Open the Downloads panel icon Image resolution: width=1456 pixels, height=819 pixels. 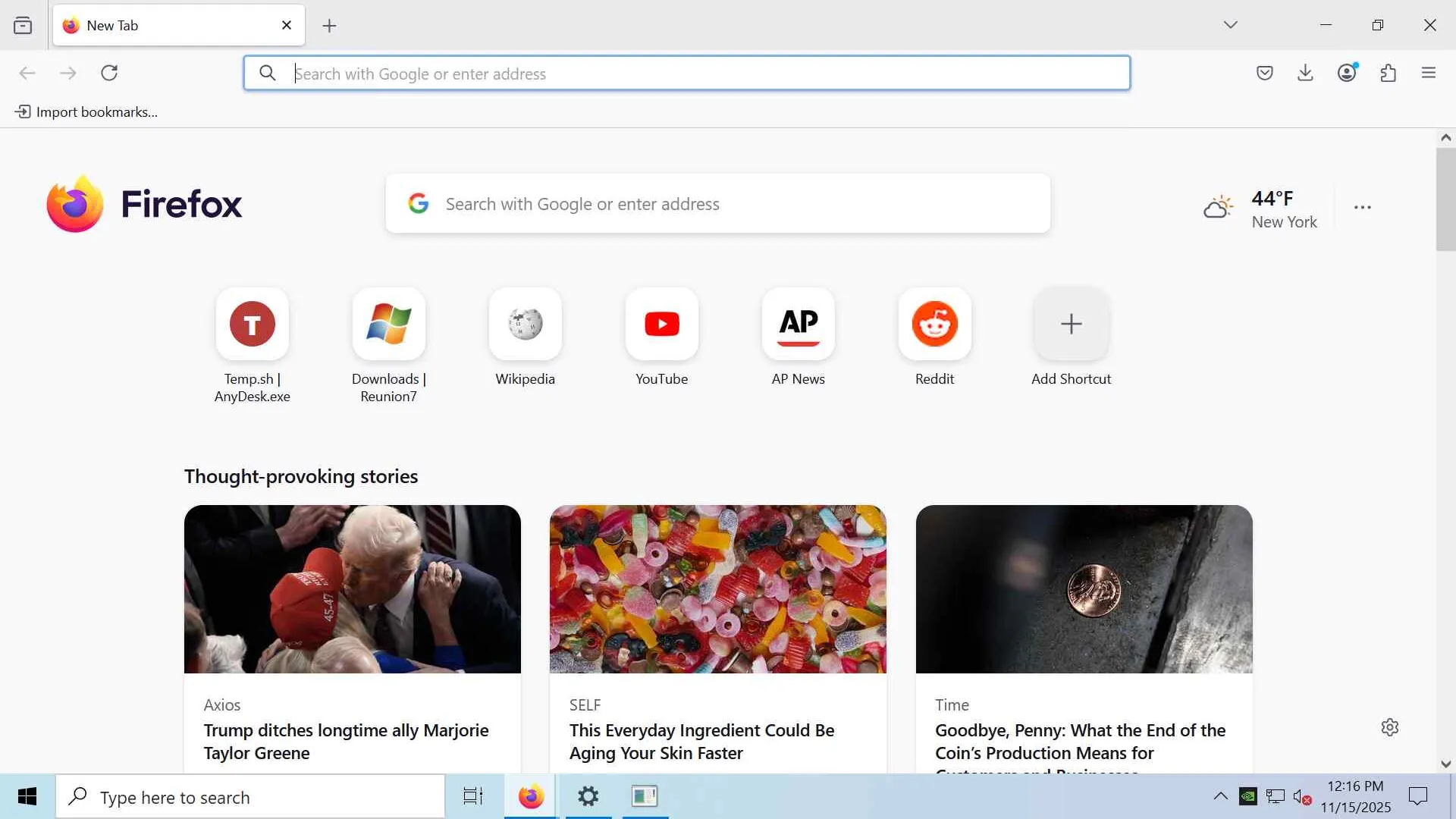[1305, 73]
